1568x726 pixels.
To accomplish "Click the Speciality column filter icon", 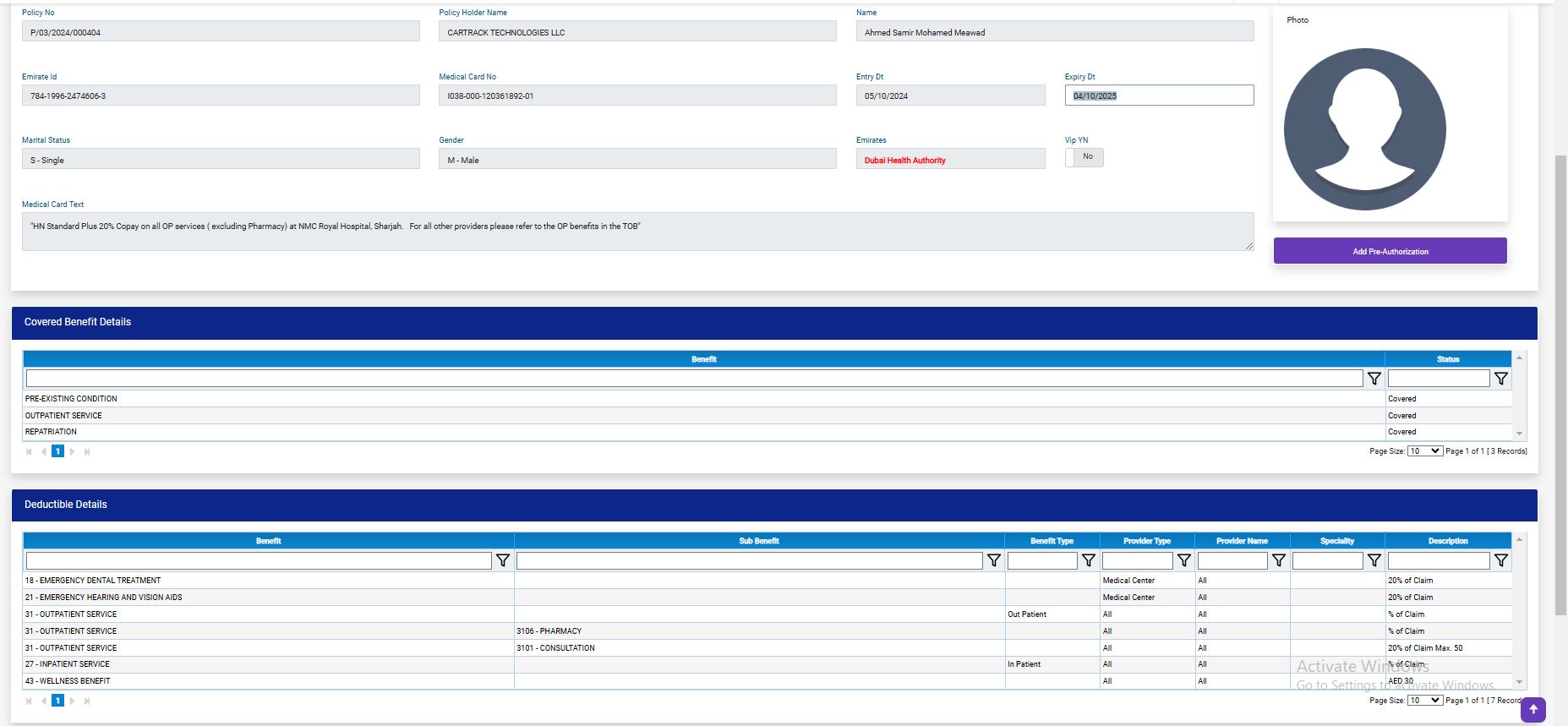I will point(1374,560).
